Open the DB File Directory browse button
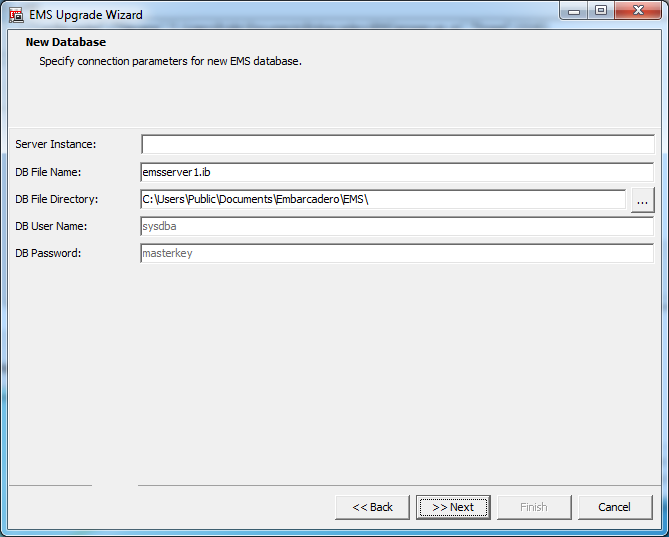The image size is (669, 537). 643,200
